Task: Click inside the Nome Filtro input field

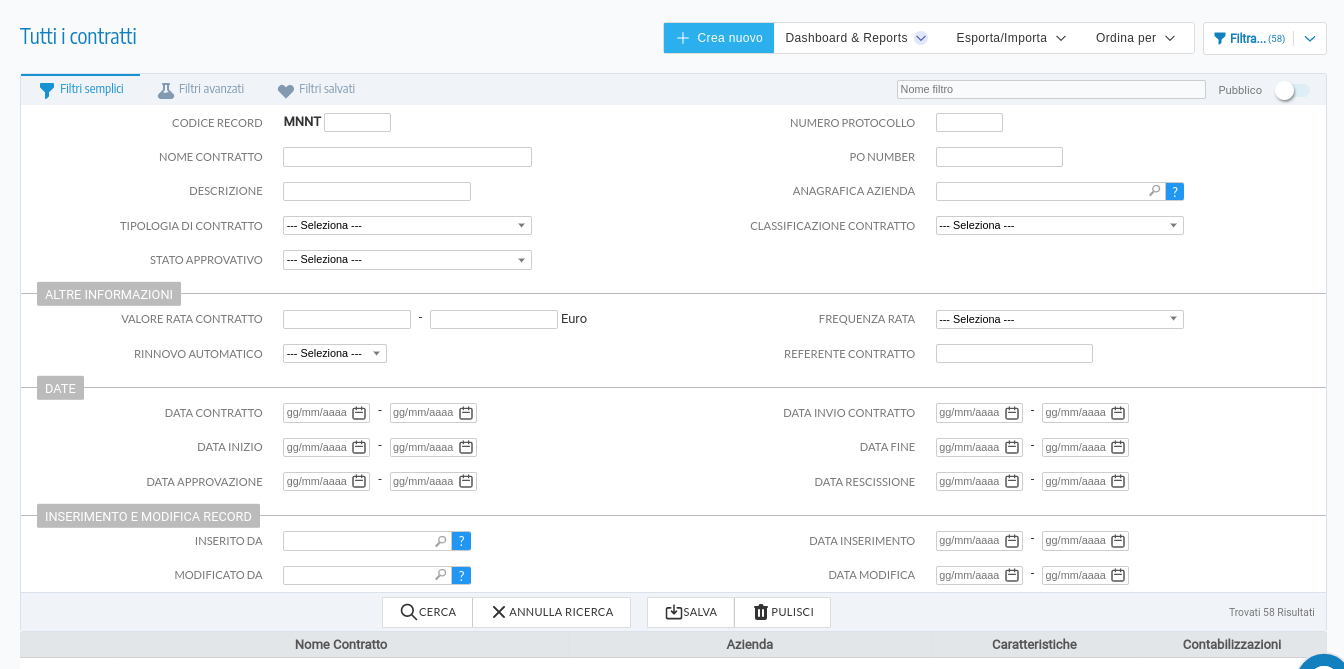Action: pos(1050,89)
